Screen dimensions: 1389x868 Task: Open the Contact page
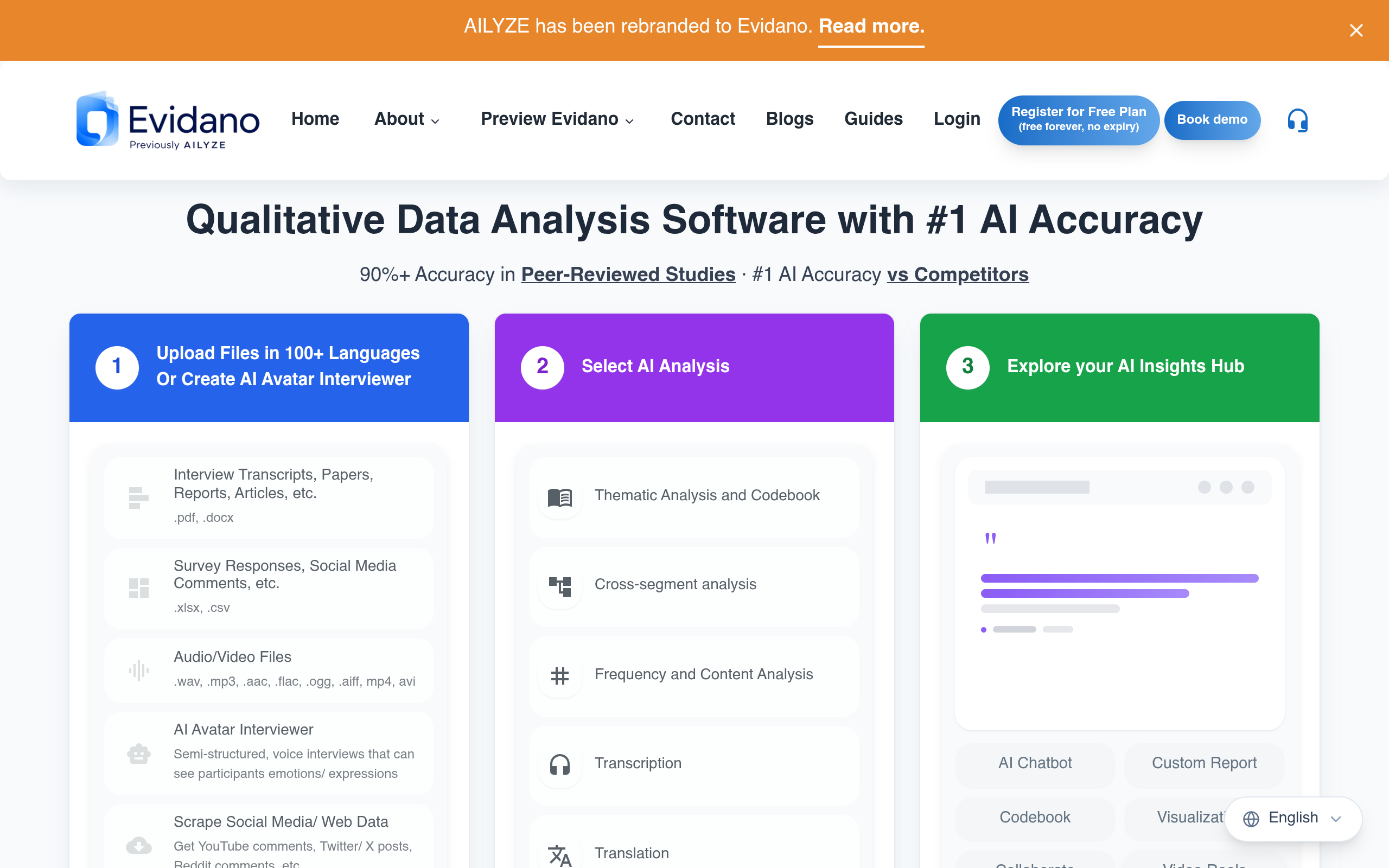click(703, 119)
